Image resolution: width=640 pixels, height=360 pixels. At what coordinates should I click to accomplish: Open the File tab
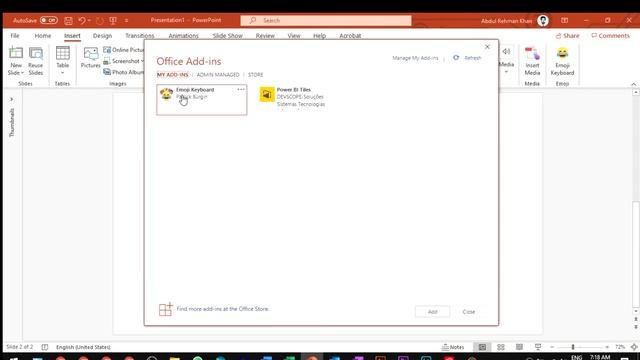[15, 36]
